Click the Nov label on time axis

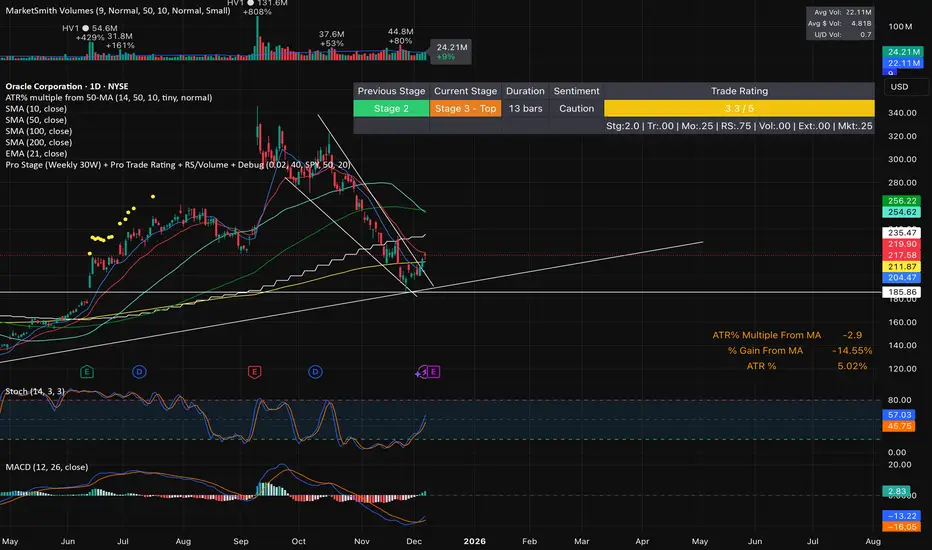361,541
